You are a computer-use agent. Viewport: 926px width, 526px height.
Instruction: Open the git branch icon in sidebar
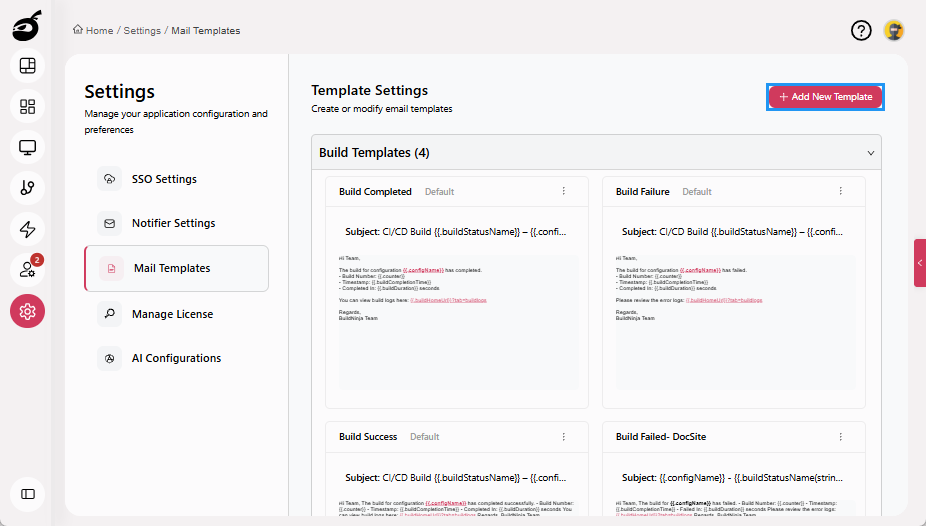point(27,188)
